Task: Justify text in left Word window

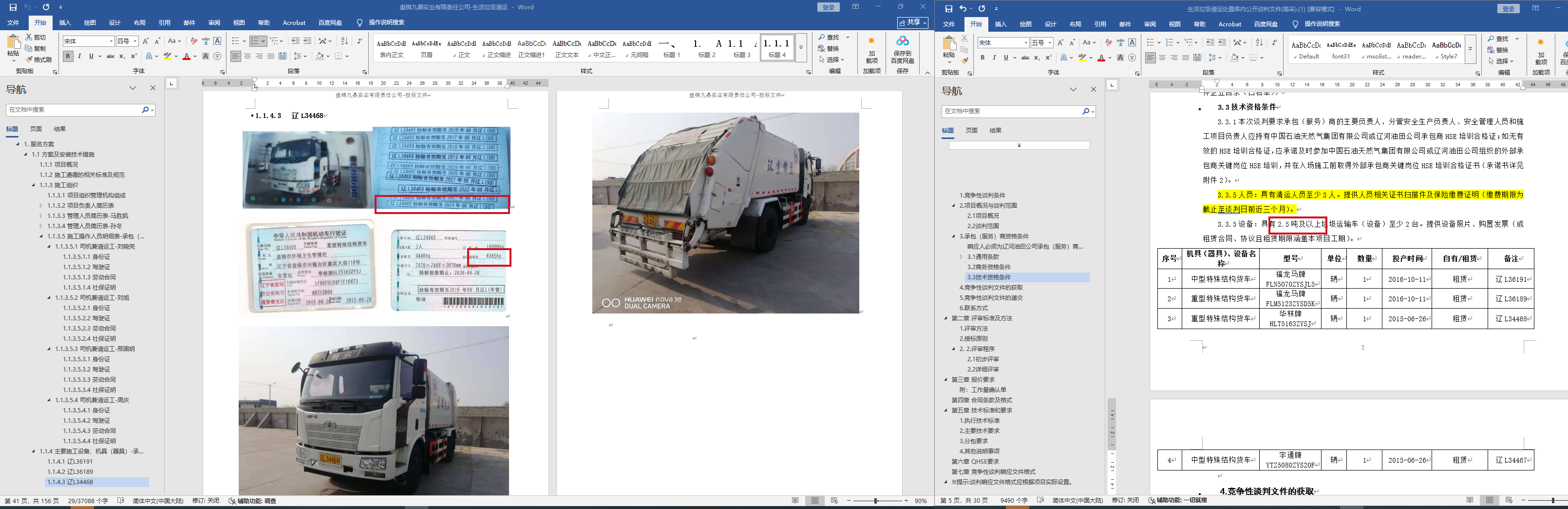Action: [270, 57]
